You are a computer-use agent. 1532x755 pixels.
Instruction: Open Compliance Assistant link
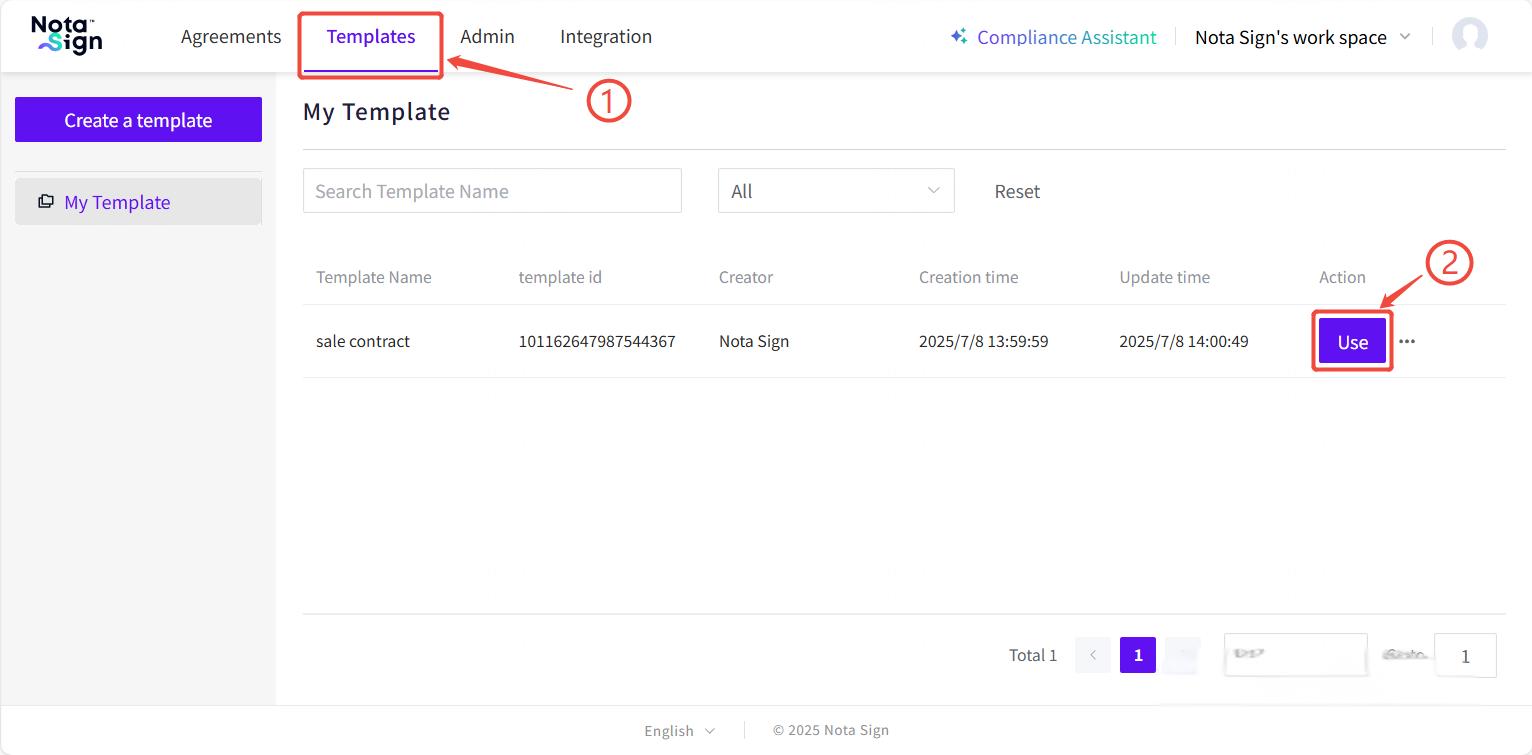coord(1066,37)
